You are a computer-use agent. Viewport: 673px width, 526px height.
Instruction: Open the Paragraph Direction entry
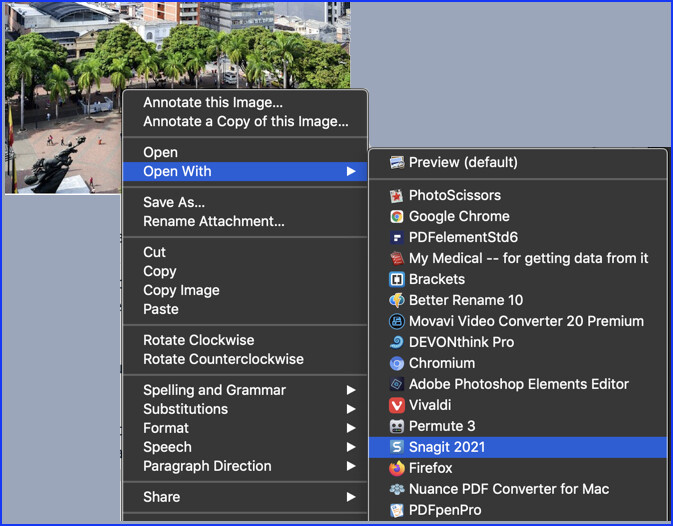click(x=245, y=466)
